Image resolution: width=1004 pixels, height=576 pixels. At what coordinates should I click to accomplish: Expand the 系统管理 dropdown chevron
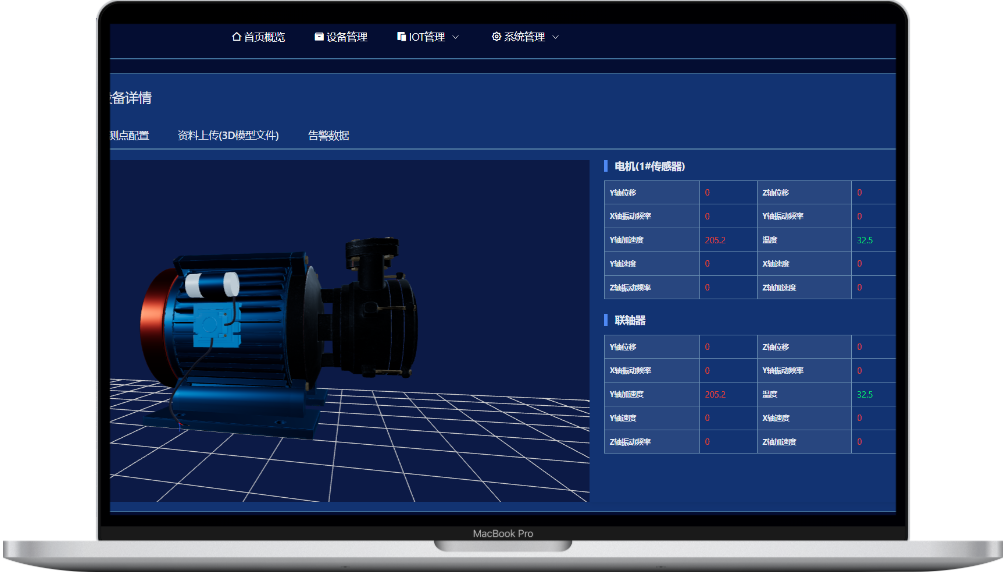(556, 37)
